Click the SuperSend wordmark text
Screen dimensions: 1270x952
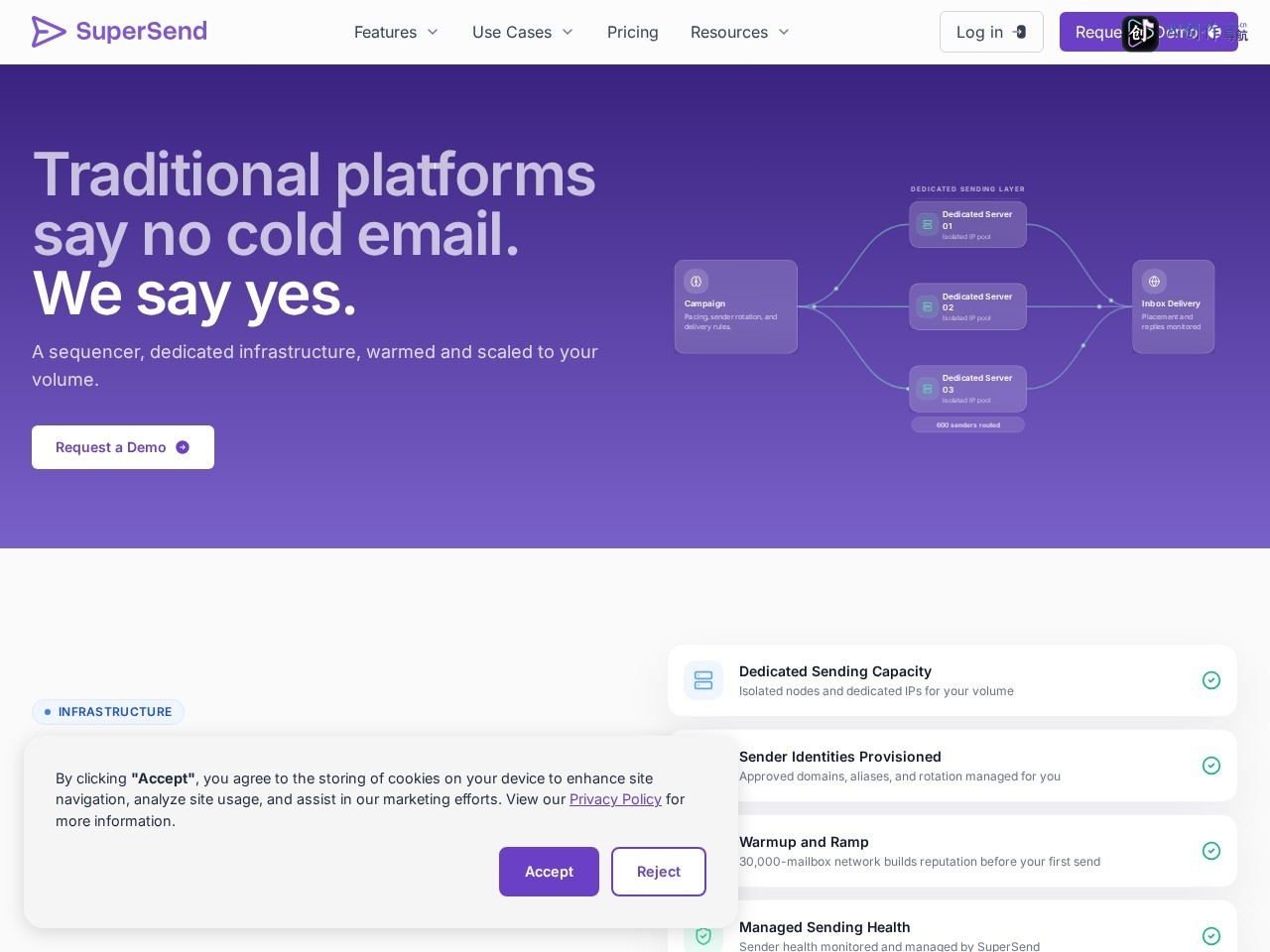click(x=142, y=31)
